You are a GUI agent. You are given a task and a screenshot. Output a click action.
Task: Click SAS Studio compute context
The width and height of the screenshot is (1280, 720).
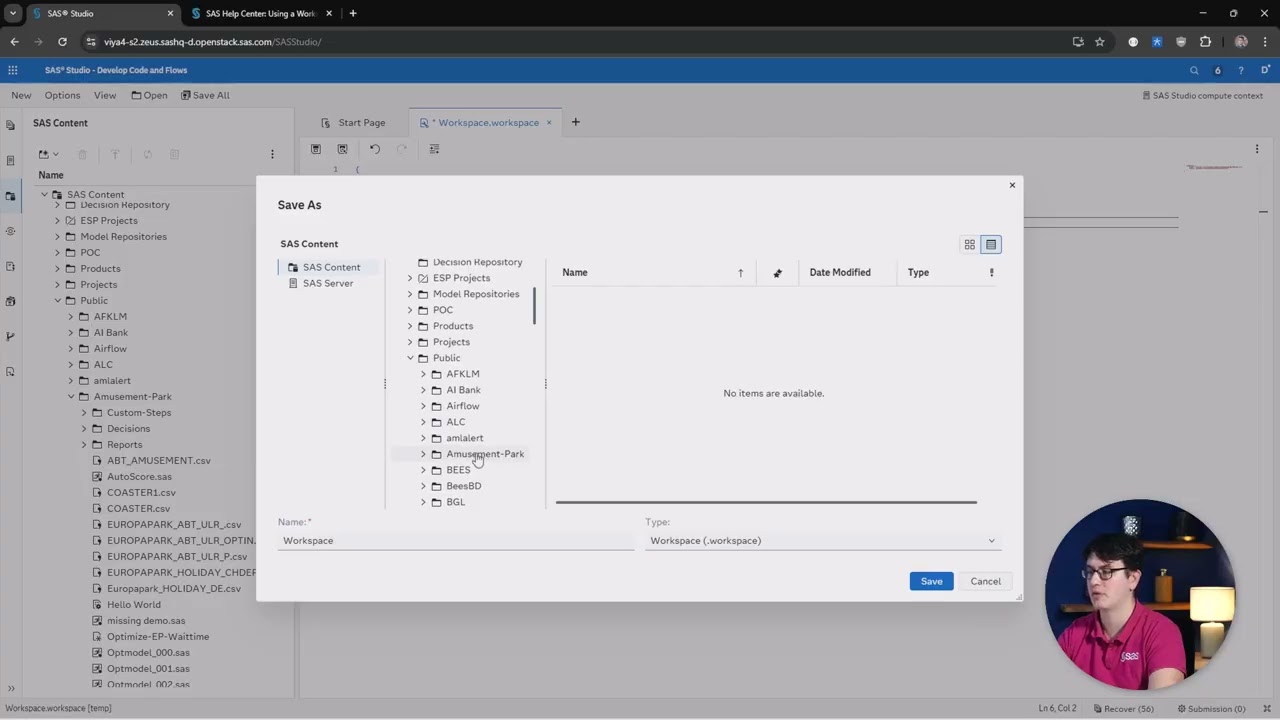(1202, 95)
